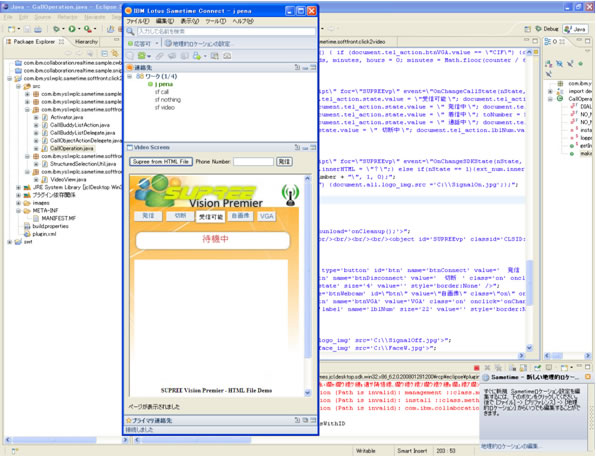Toggle the 受信可能 button in SUPREE page

click(211, 217)
